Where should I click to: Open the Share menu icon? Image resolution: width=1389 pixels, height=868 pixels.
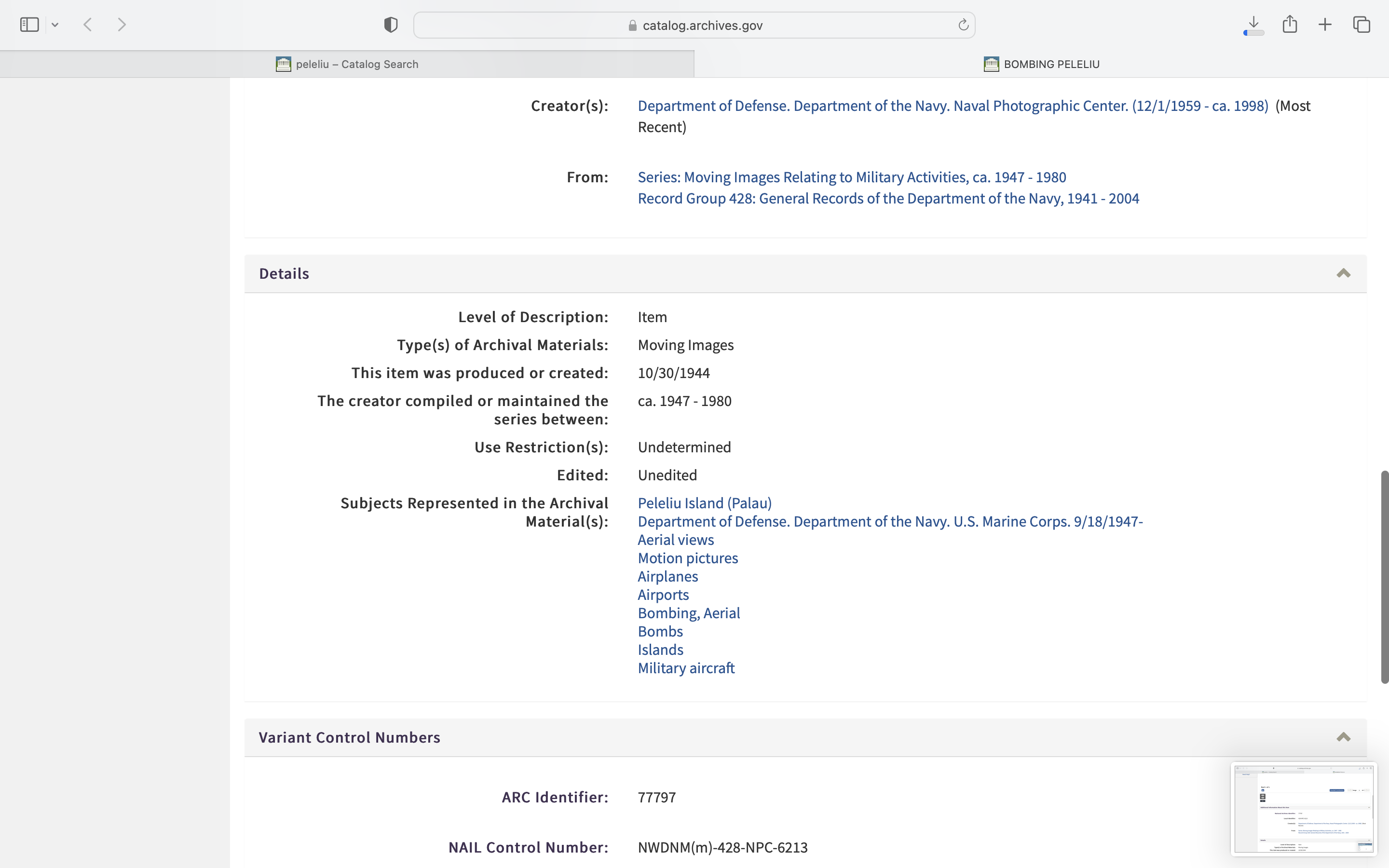click(1290, 24)
